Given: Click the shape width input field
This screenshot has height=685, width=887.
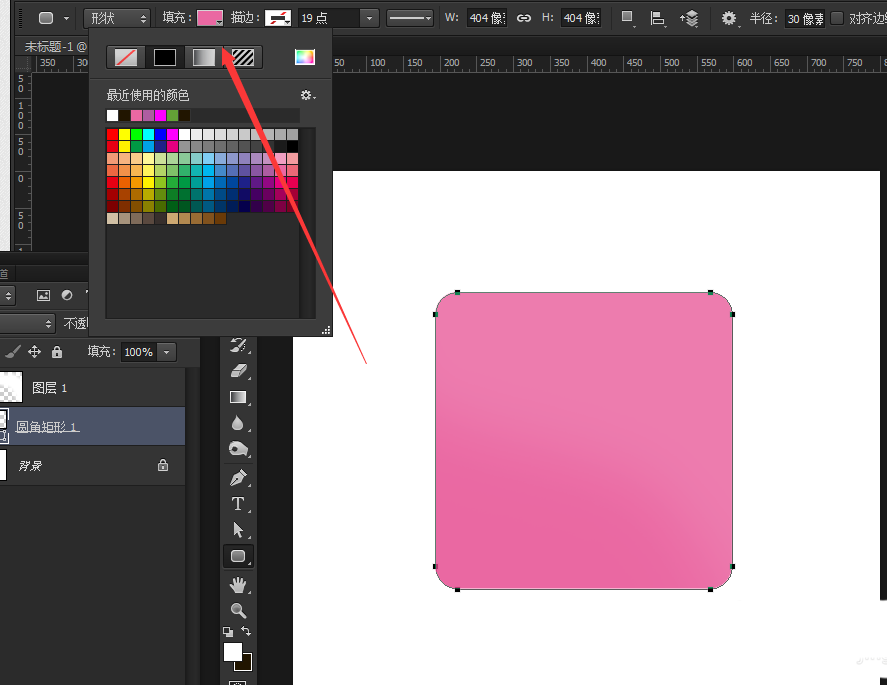Looking at the screenshot, I should point(487,18).
